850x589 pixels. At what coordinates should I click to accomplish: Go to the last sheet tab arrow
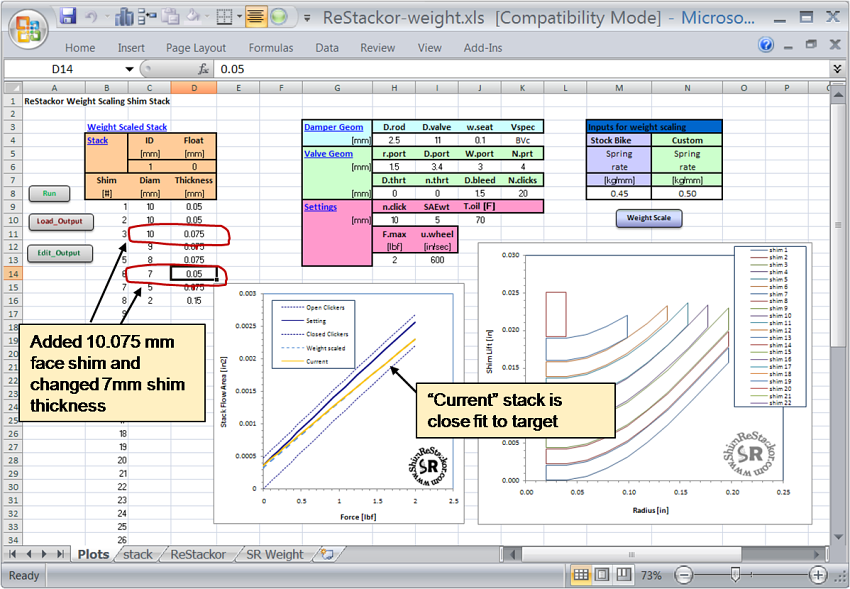[60, 554]
